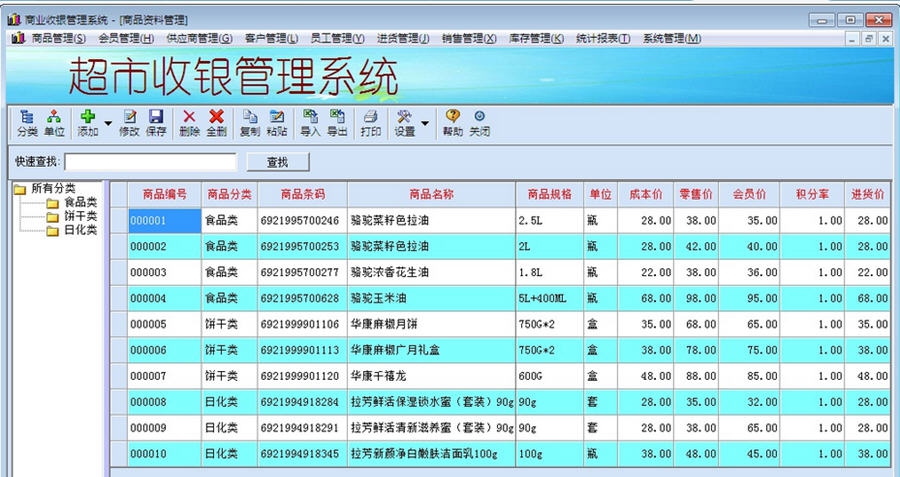Click the 导出 export icon
The width and height of the screenshot is (900, 477).
(337, 123)
